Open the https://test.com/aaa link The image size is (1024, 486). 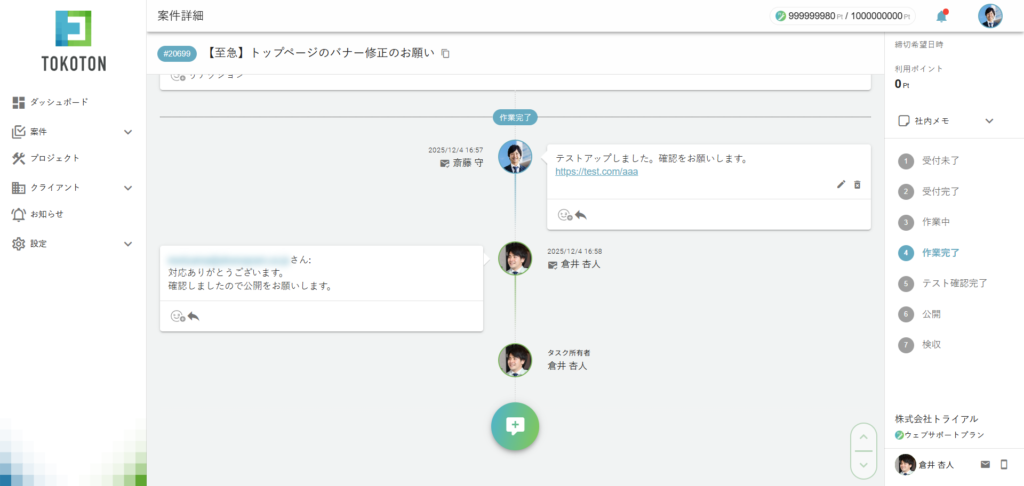point(596,172)
